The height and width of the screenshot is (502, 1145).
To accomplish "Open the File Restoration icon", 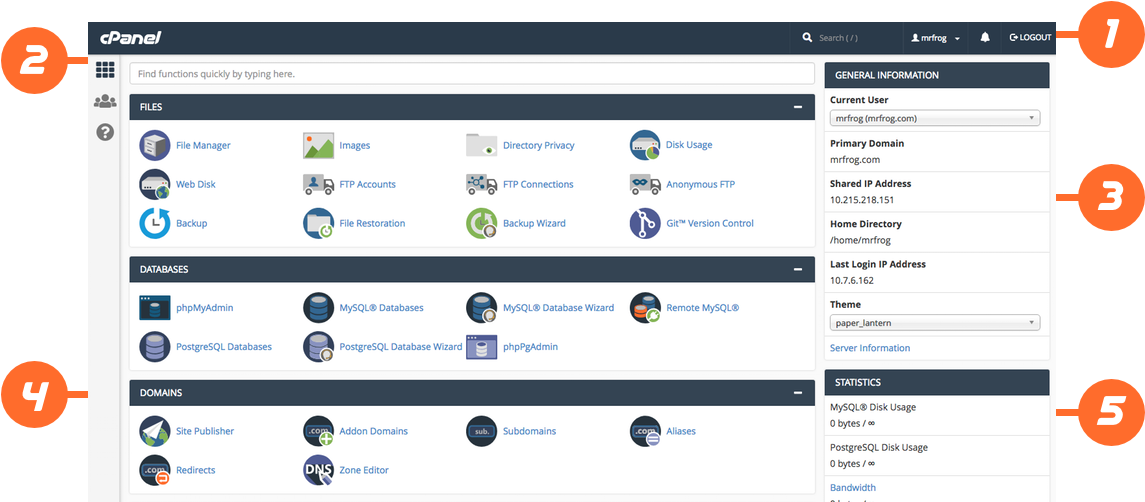I will pos(318,224).
